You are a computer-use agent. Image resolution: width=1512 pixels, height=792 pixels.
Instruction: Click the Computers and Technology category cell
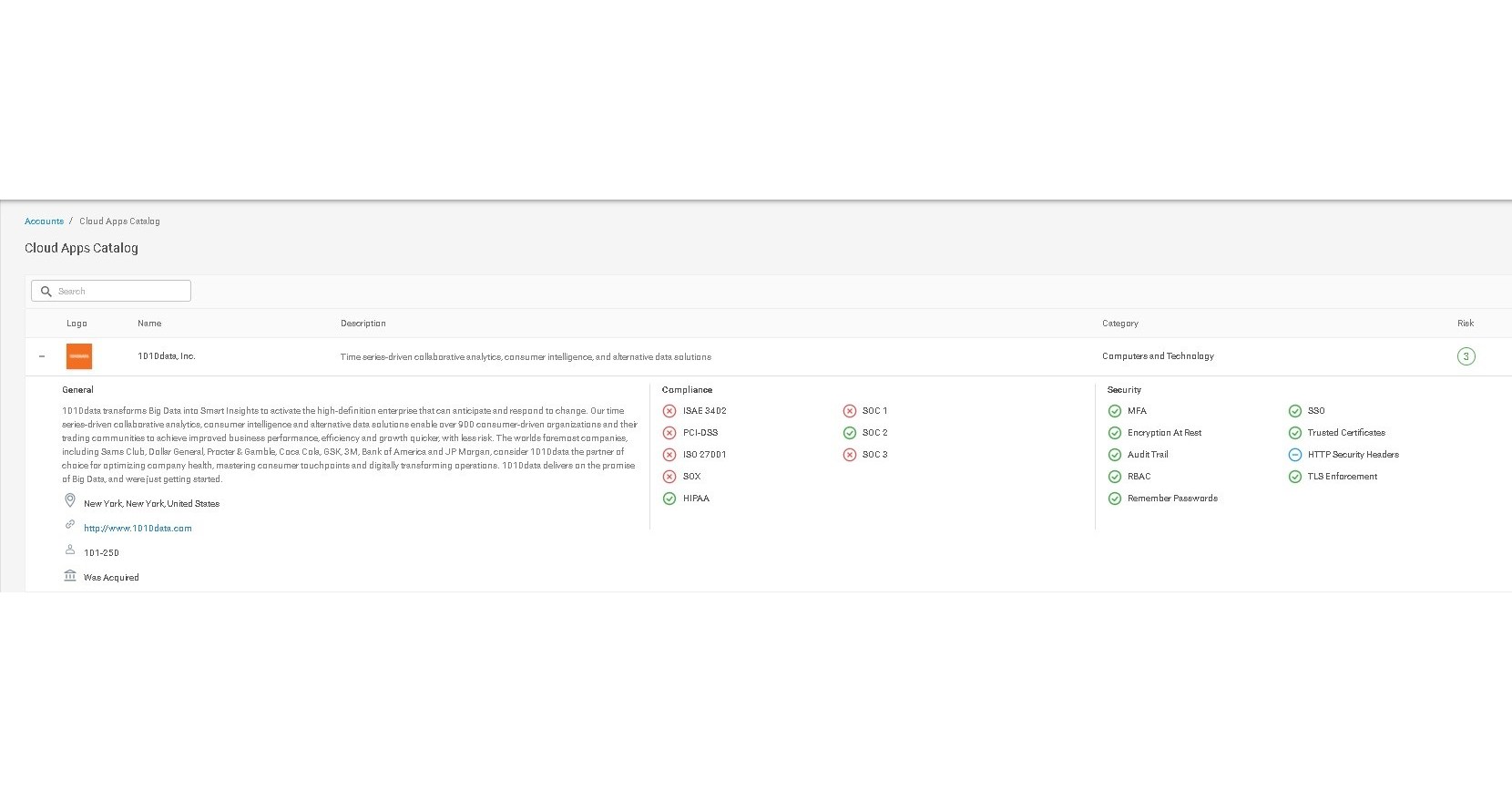click(x=1158, y=356)
